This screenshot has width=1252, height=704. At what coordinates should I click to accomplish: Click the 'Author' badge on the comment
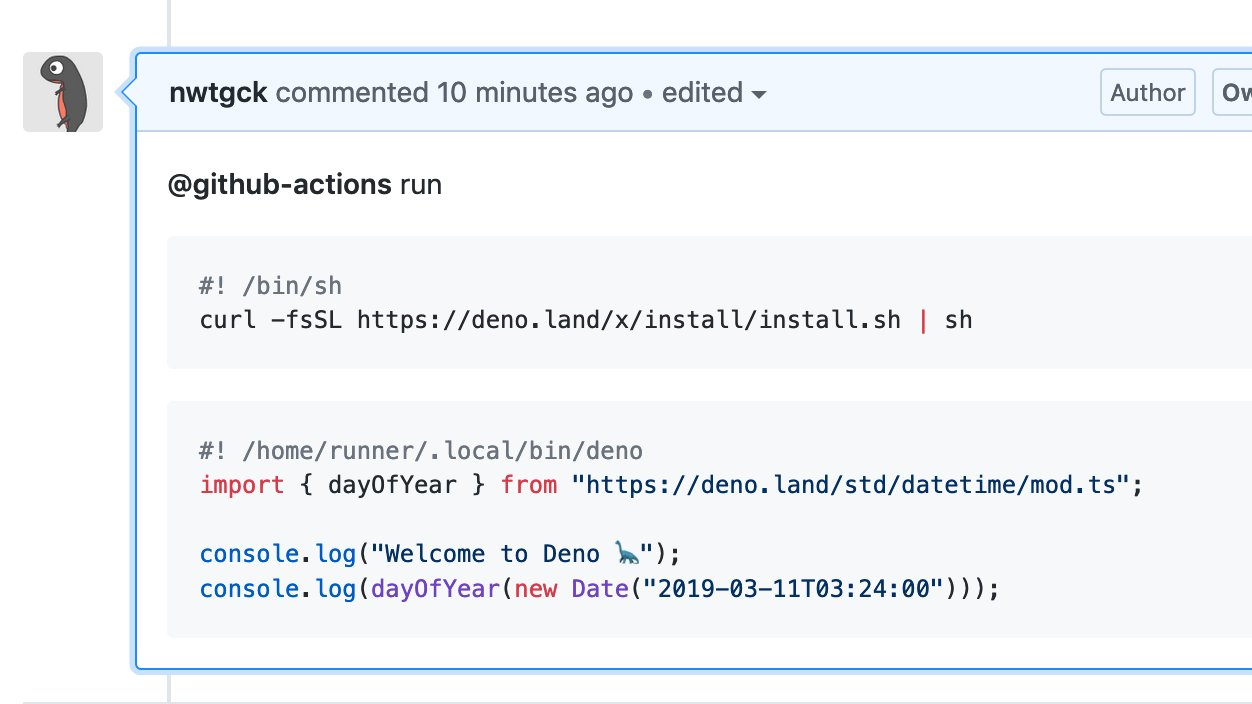point(1148,93)
